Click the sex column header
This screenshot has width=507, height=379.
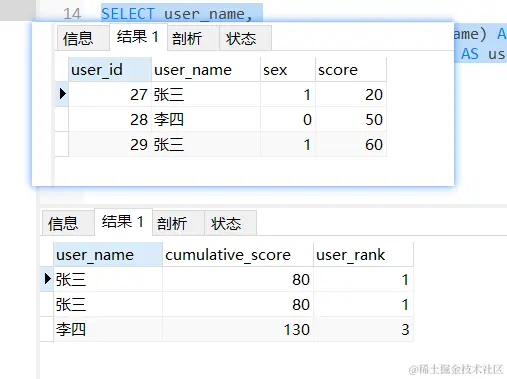pos(288,70)
